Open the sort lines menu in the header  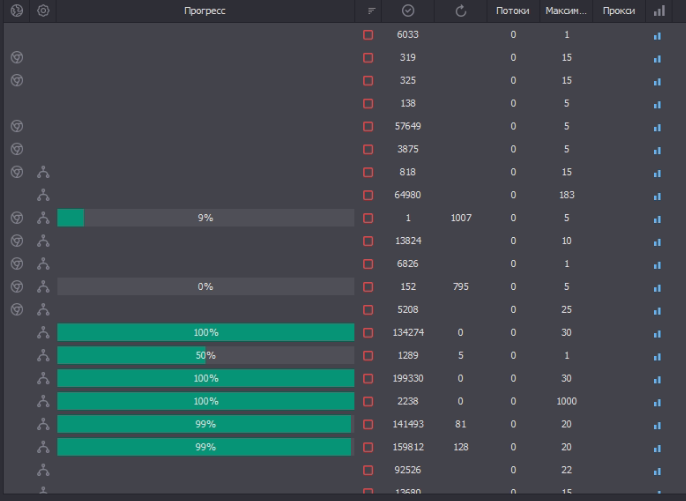372,10
